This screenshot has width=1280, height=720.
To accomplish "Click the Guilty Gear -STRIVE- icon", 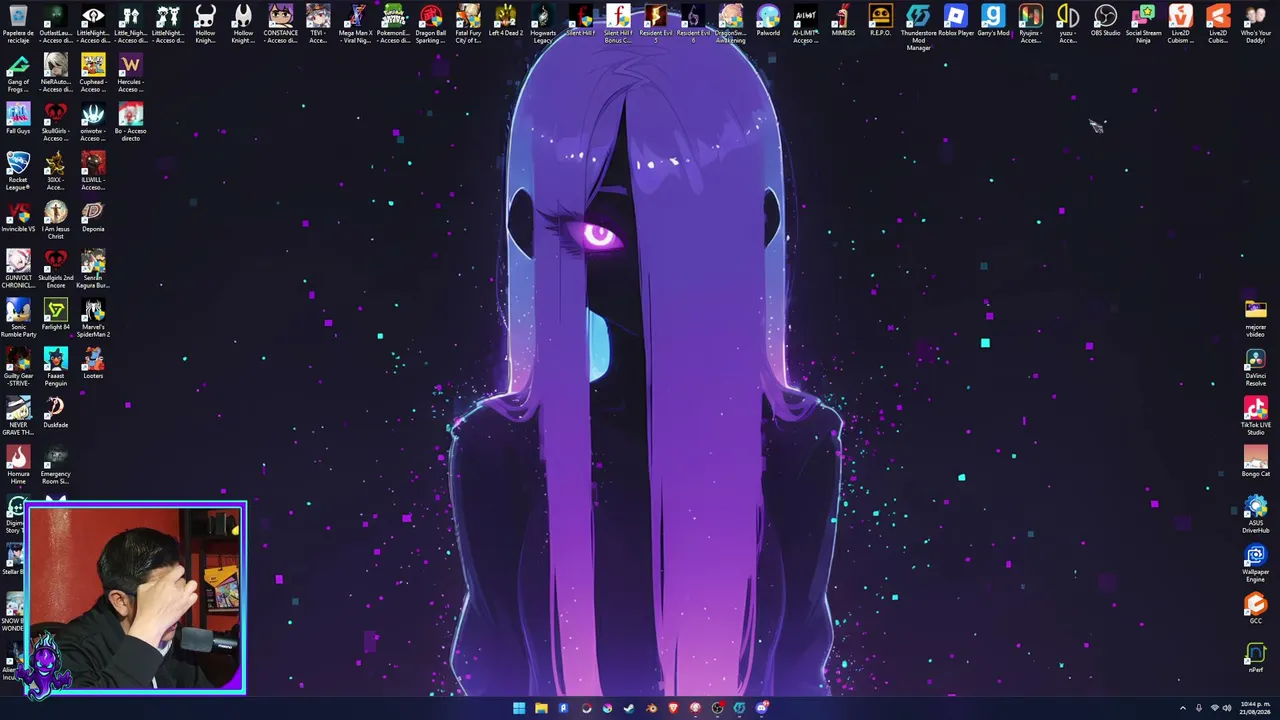I will point(18,366).
